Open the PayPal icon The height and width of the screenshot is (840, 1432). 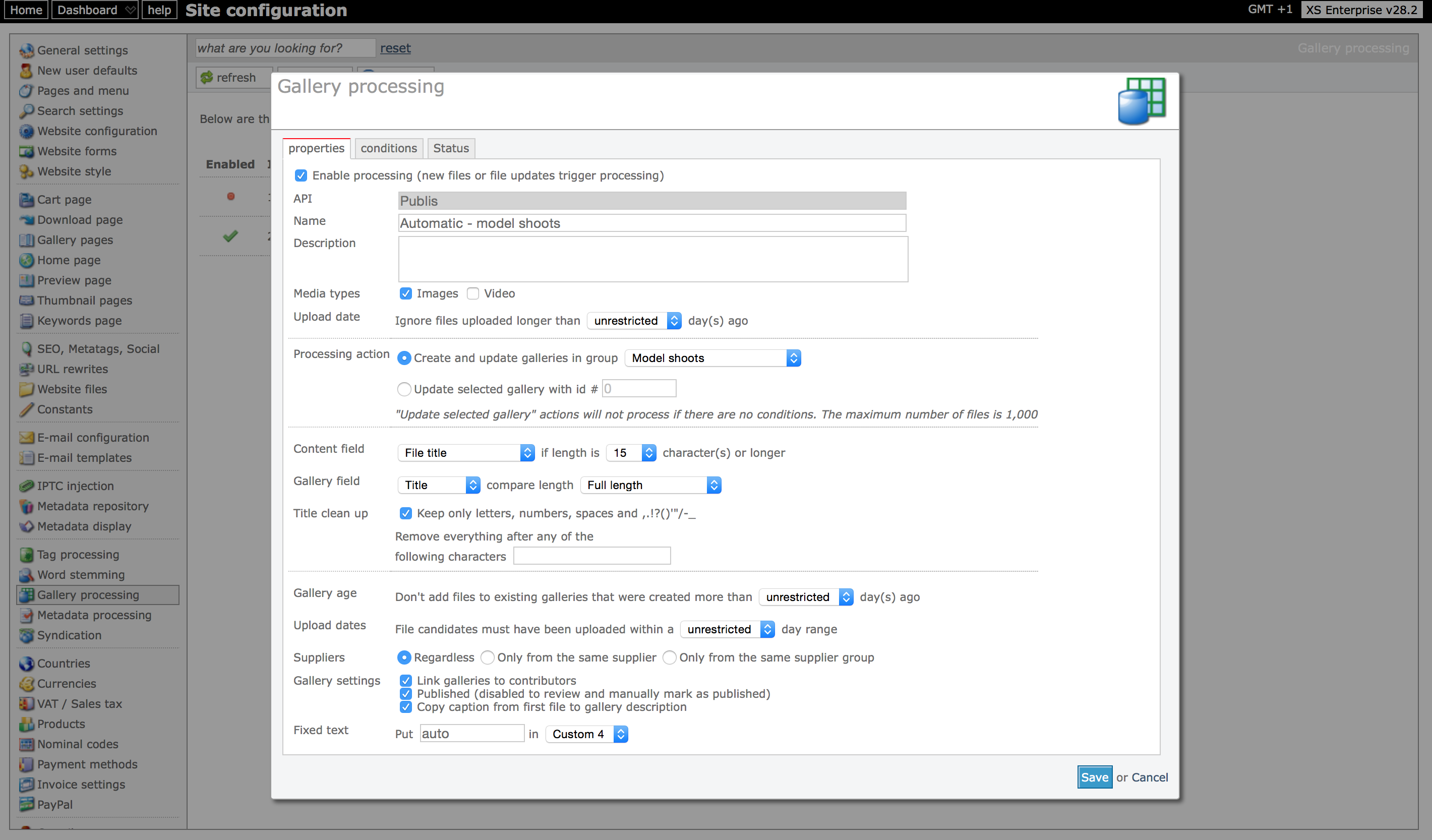[26, 805]
